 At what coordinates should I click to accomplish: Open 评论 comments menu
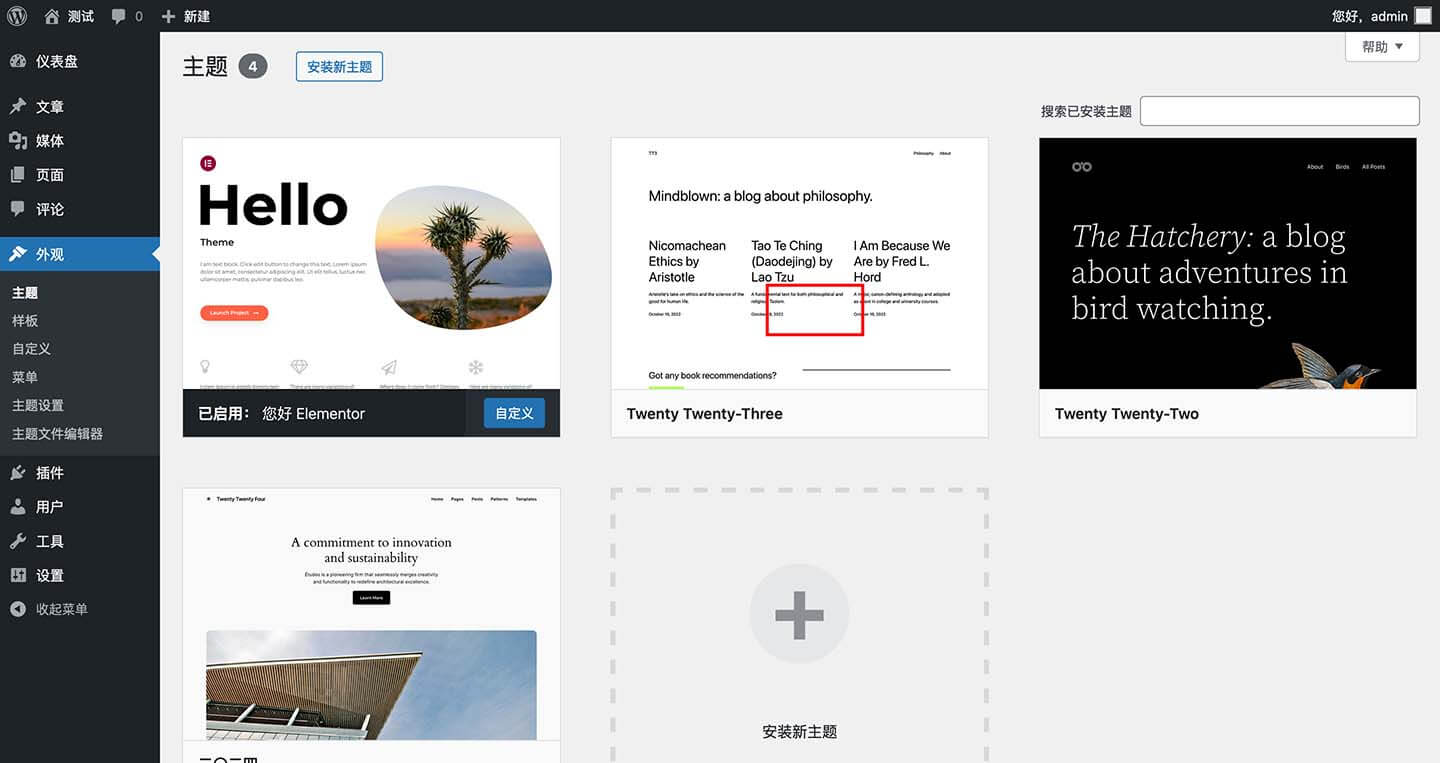[x=80, y=209]
